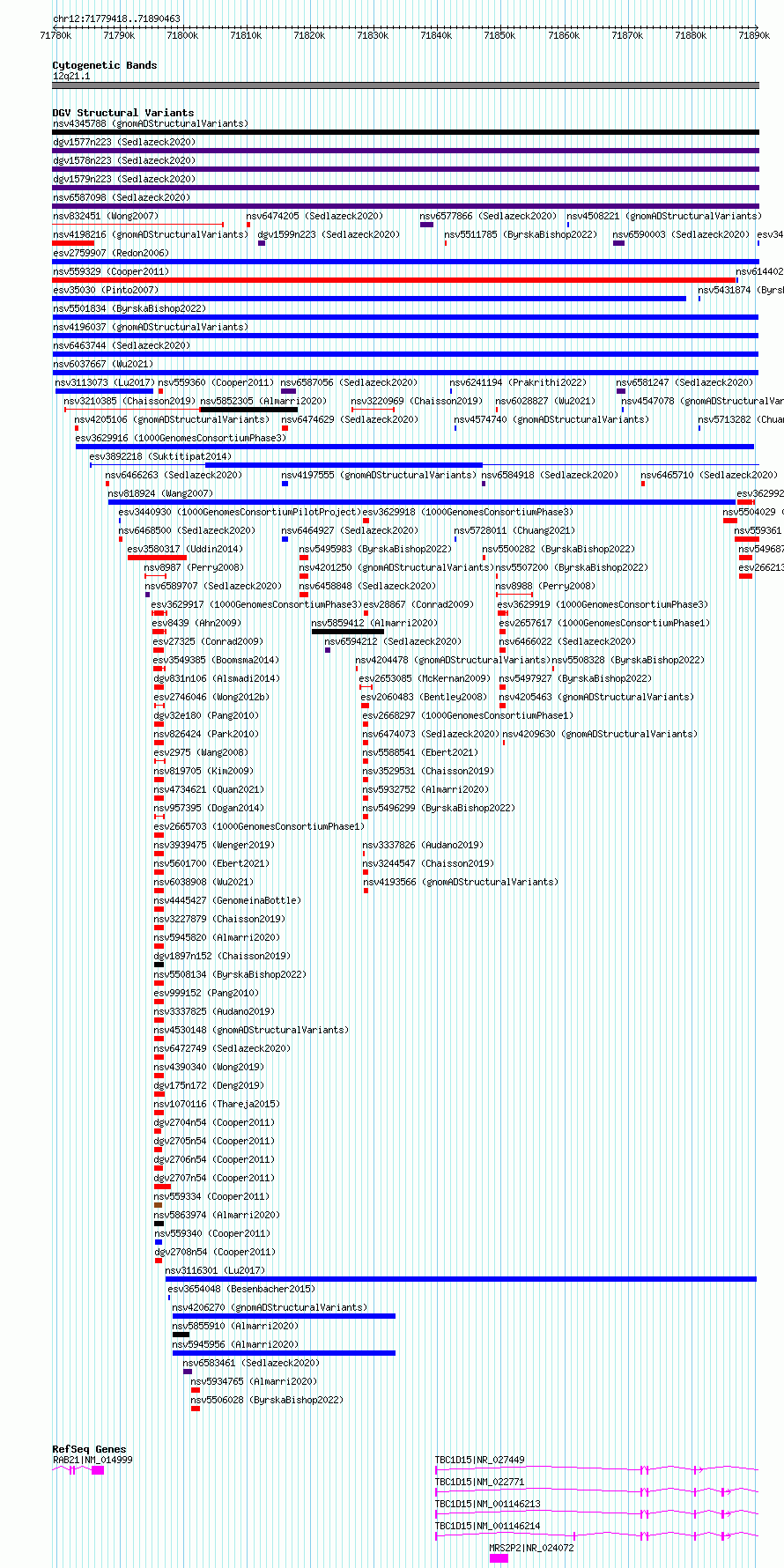Click esv3892218 Suktitipat2014 label
This screenshot has height=1568, width=784.
(160, 456)
